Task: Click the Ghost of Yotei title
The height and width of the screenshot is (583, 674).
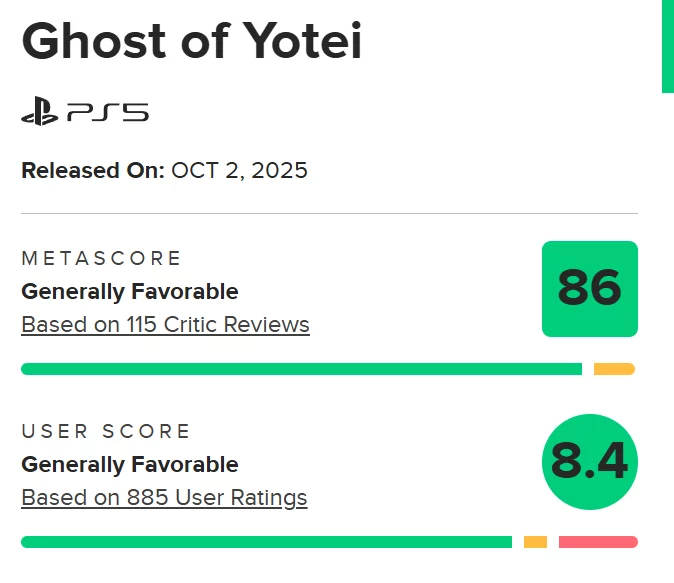Action: pos(191,41)
